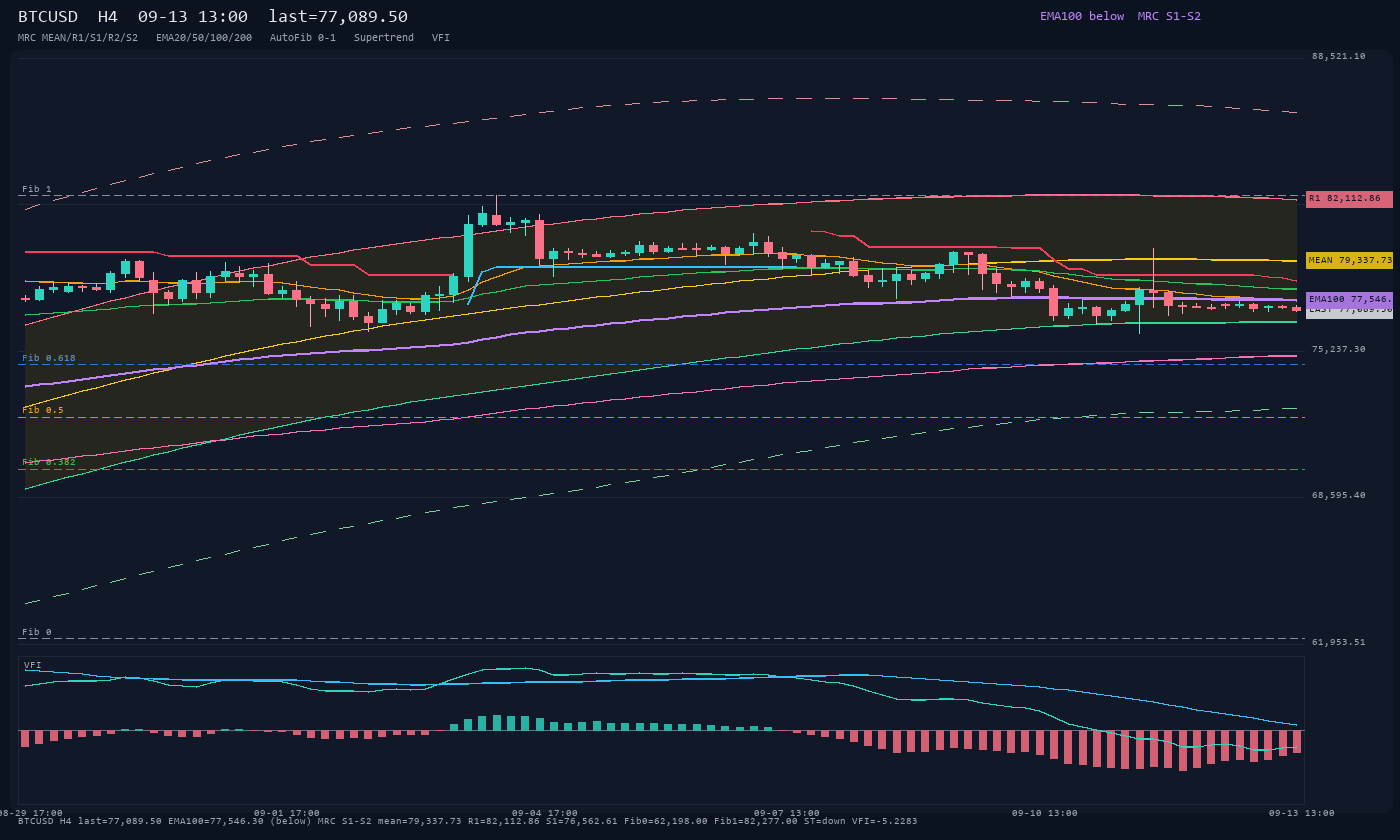Click the 'Fib 0.618' level label
Image resolution: width=1400 pixels, height=840 pixels.
click(x=49, y=358)
